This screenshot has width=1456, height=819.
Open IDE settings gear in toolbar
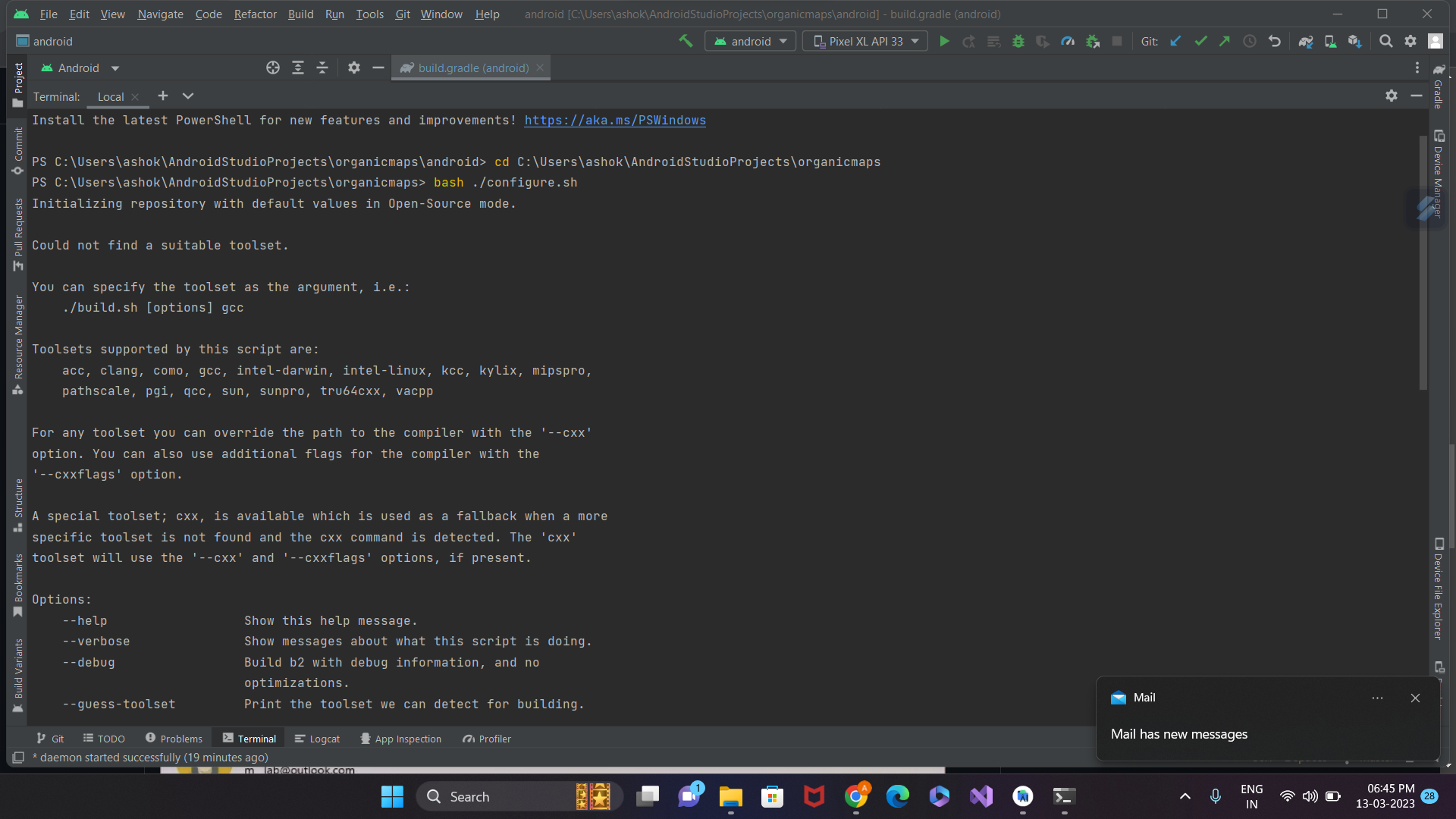[1410, 41]
